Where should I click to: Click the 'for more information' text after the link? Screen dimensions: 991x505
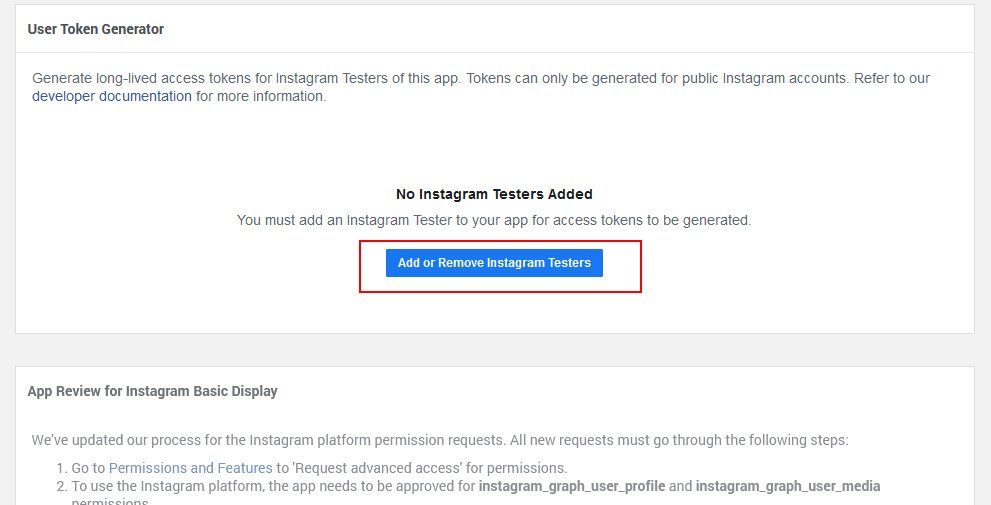click(261, 97)
